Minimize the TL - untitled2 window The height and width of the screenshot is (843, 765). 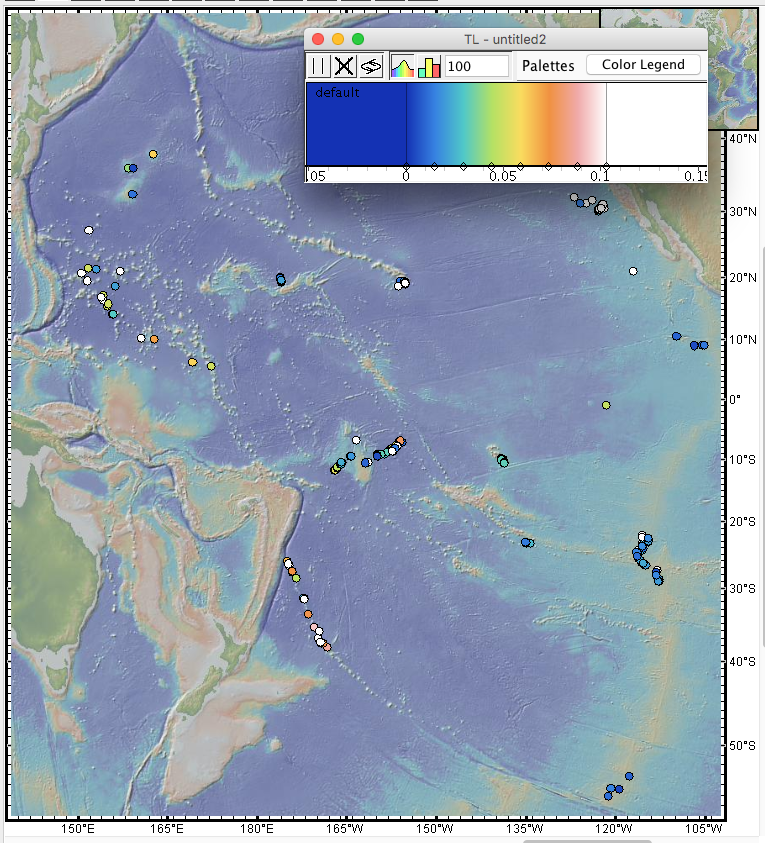click(338, 39)
